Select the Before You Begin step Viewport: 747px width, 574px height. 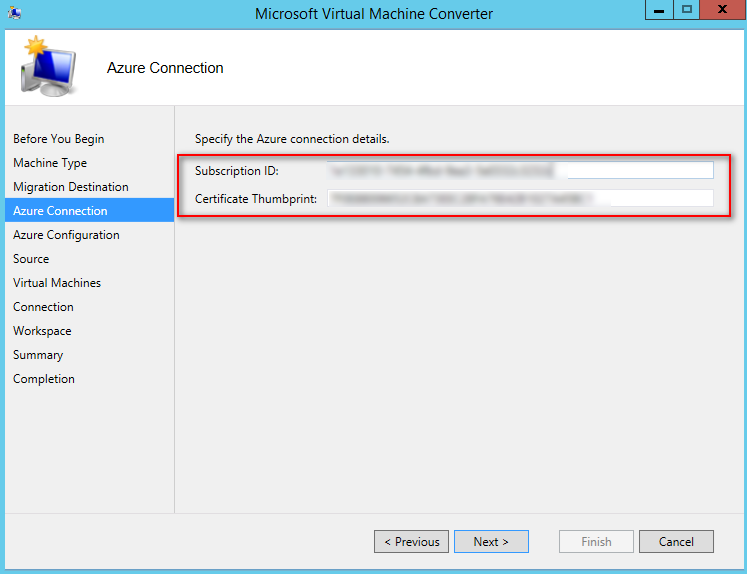pos(59,139)
